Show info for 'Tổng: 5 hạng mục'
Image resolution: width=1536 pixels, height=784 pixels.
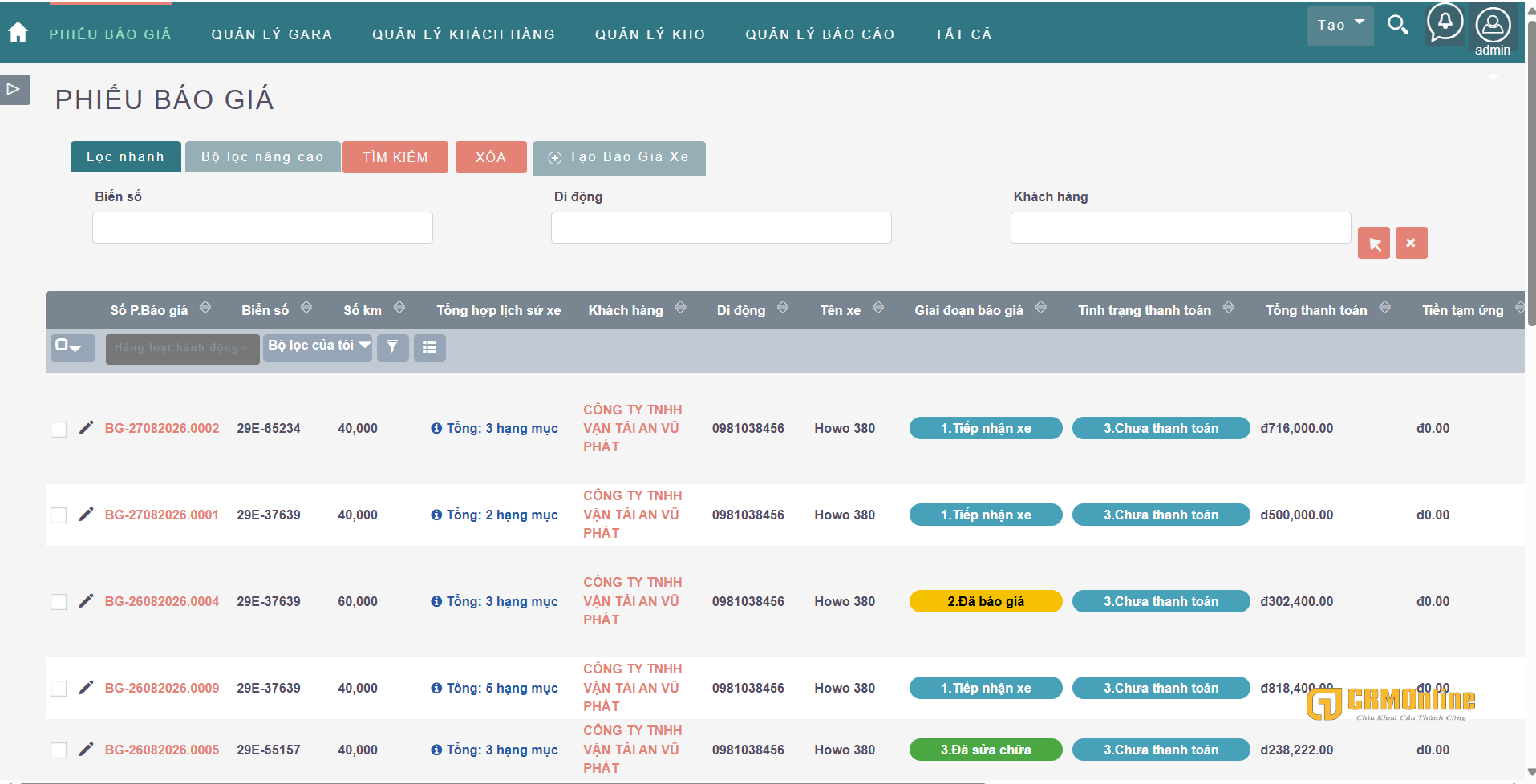436,688
